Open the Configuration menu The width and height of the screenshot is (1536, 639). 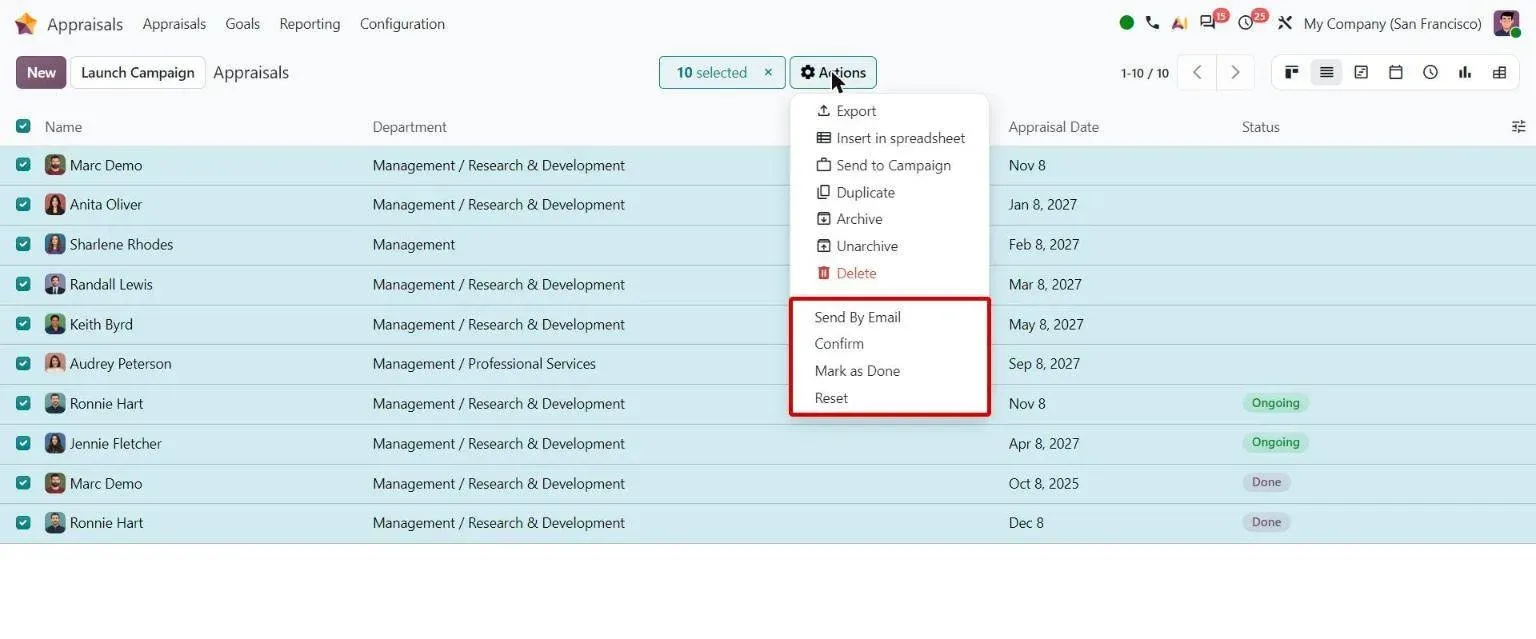pyautogui.click(x=402, y=23)
